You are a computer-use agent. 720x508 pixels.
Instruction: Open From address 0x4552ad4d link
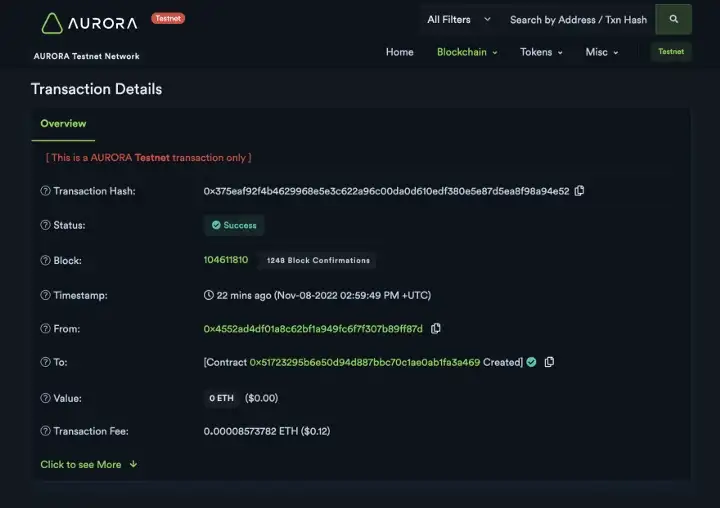tap(313, 329)
